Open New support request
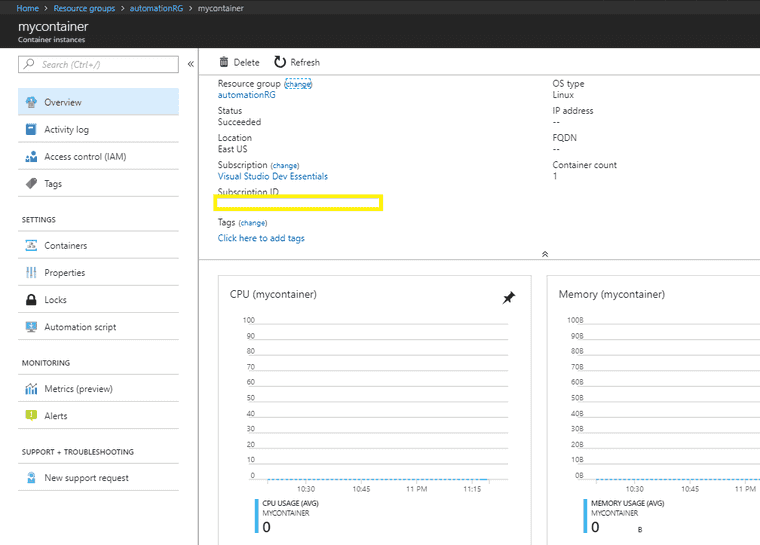Screen dimensions: 760x545 coord(86,478)
